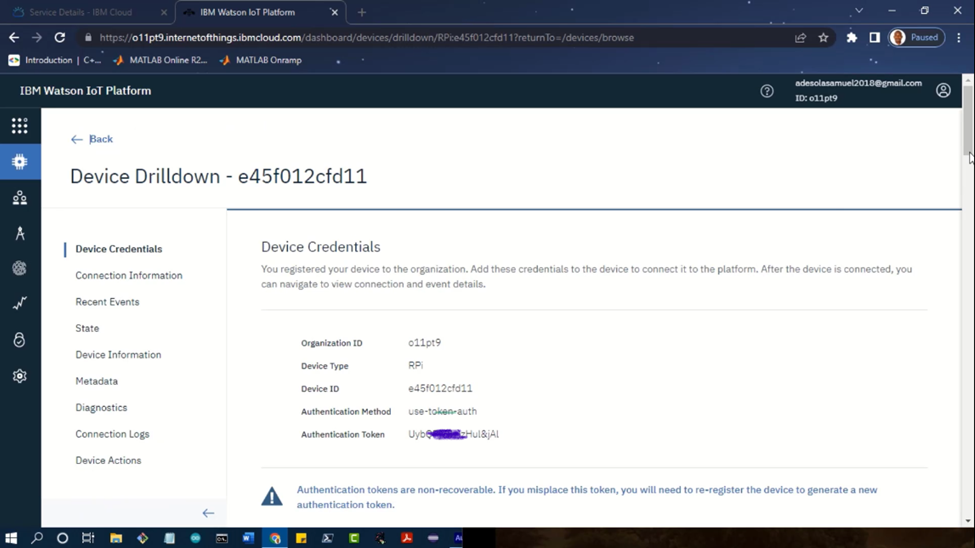Open the Windows Start menu
Viewport: 975px width, 548px height.
(11, 538)
